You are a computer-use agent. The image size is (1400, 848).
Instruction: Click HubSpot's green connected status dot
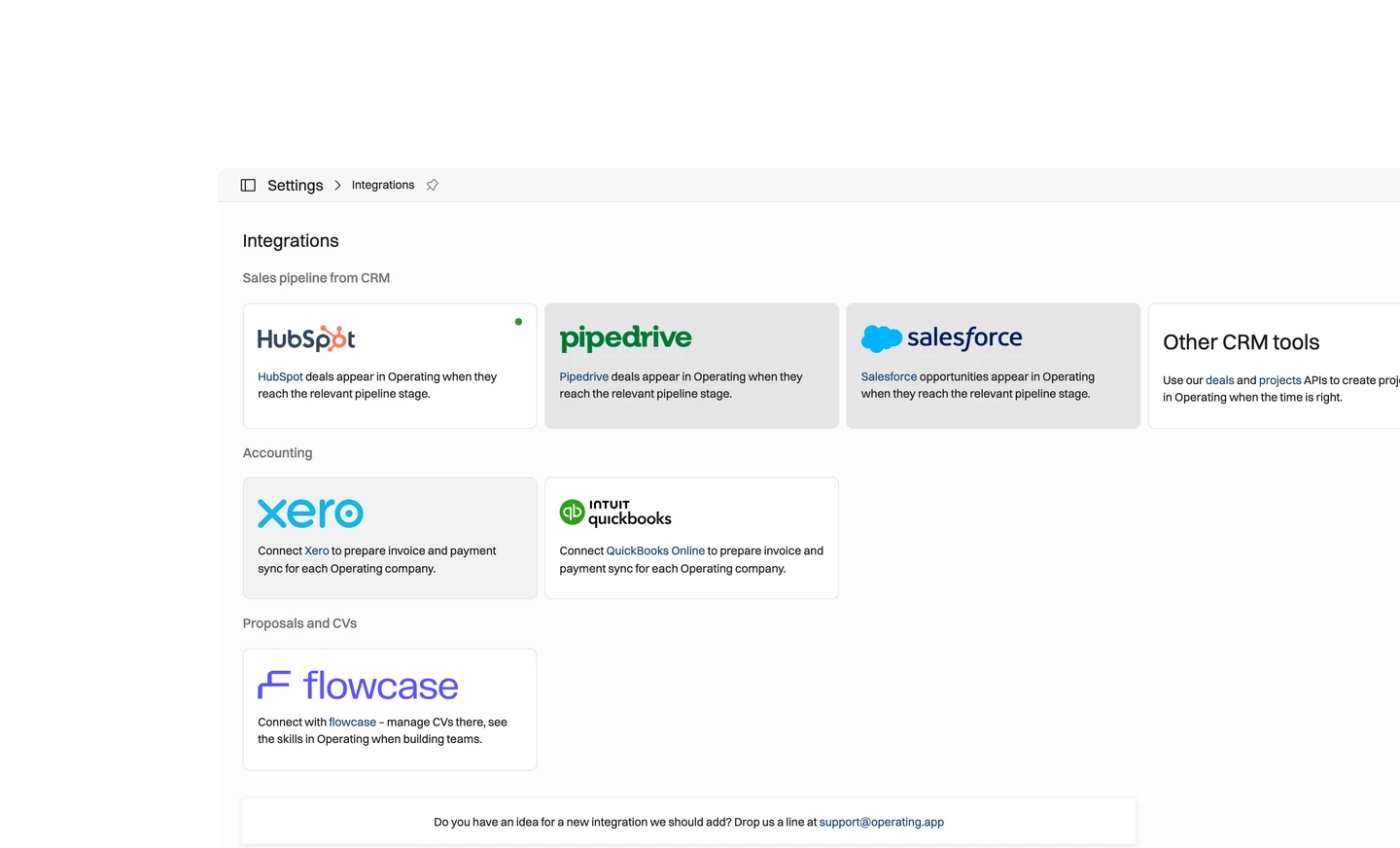518,322
